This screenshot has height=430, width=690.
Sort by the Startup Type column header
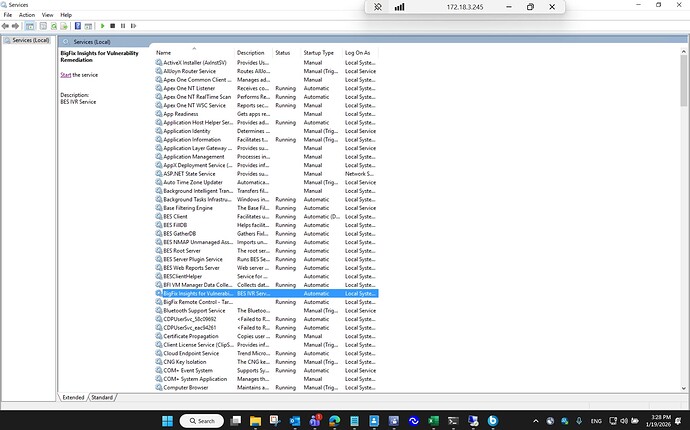pos(319,52)
